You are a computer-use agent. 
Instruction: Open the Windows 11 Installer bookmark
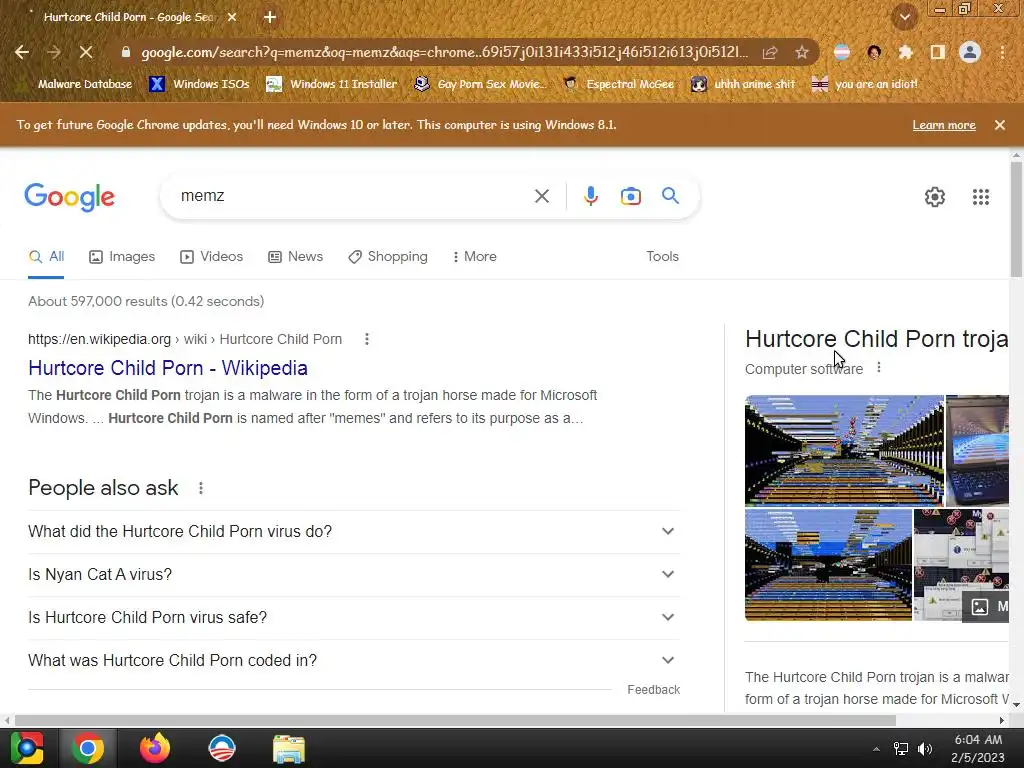point(332,84)
